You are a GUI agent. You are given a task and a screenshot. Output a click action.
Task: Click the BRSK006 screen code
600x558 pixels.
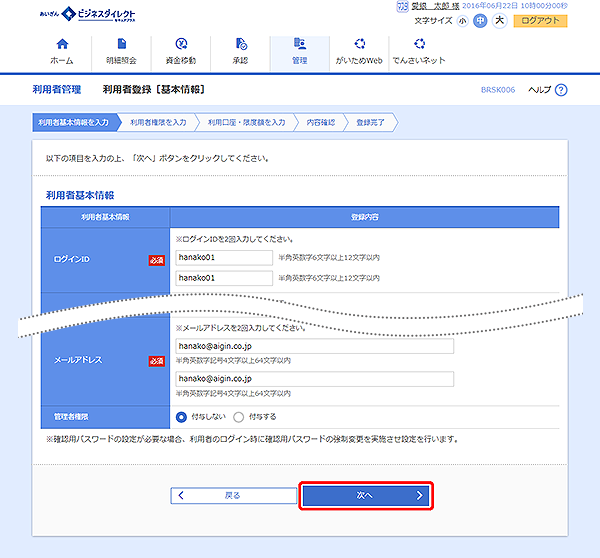(x=498, y=90)
